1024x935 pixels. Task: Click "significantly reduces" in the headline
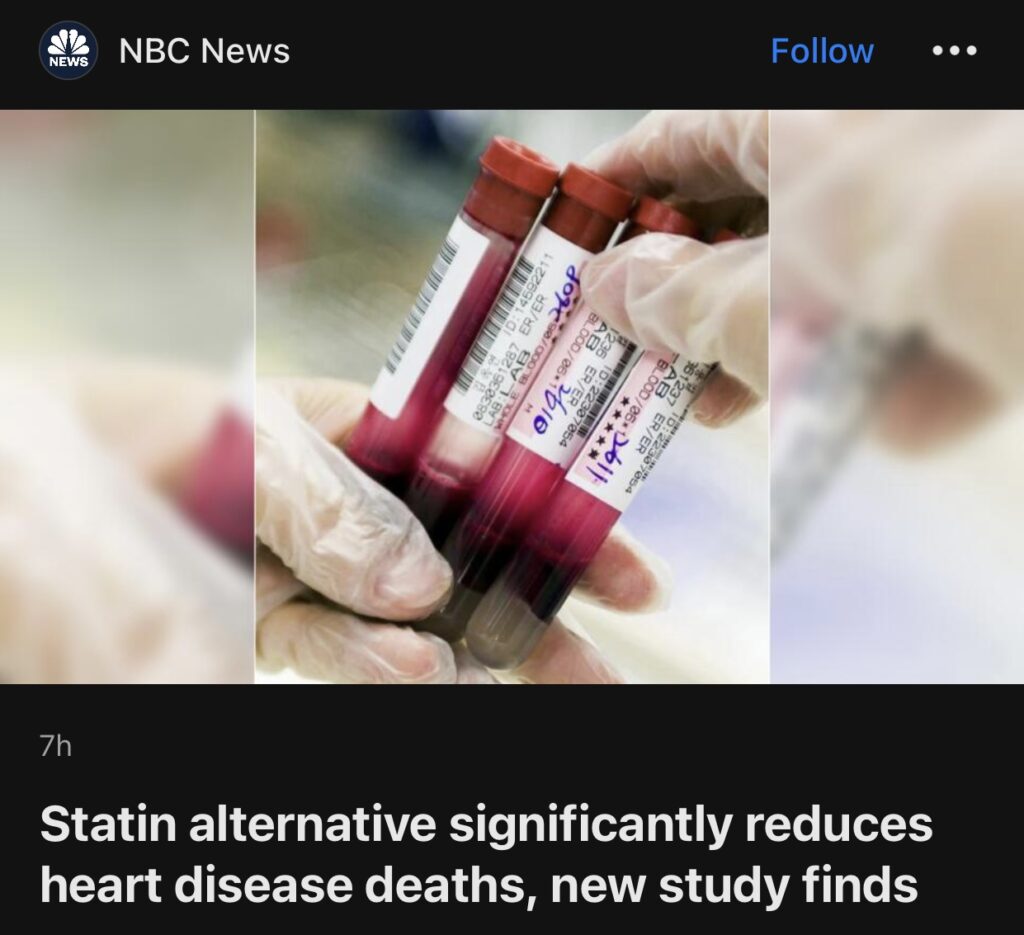(x=691, y=825)
